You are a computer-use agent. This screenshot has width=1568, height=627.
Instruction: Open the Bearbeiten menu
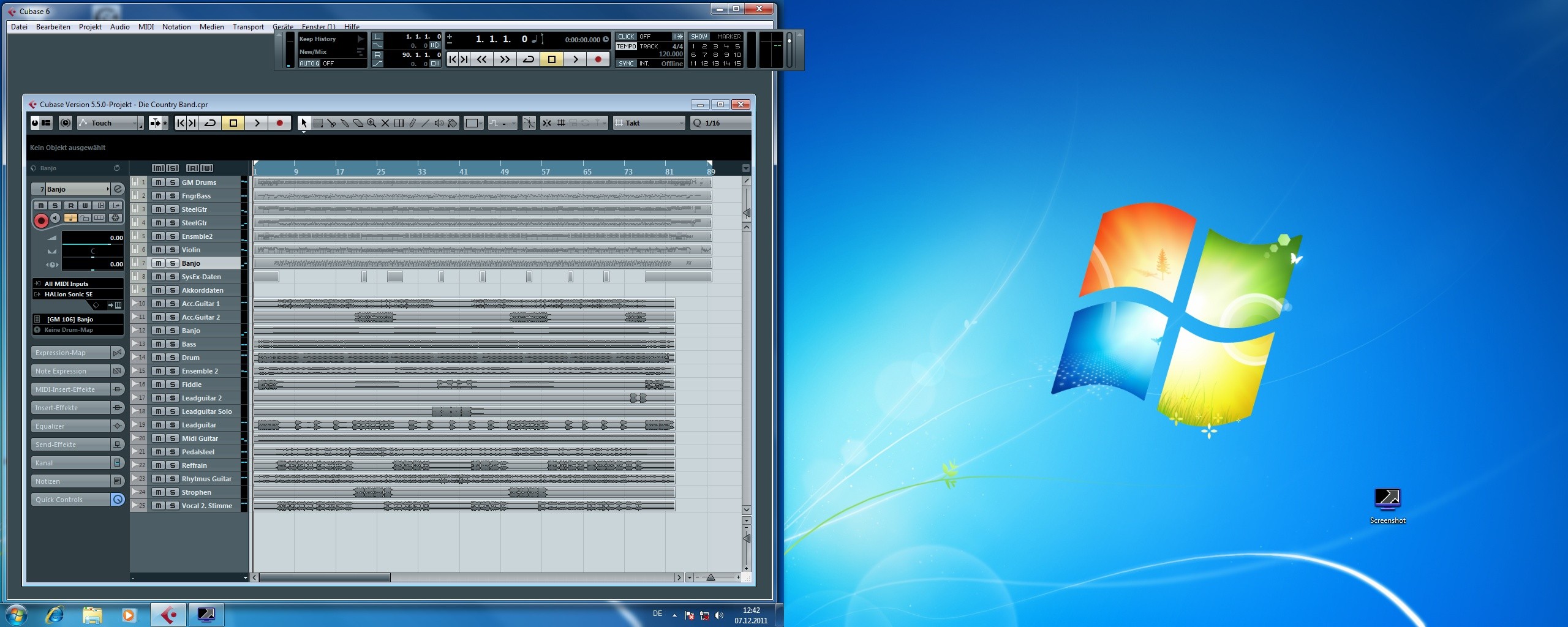click(x=53, y=27)
